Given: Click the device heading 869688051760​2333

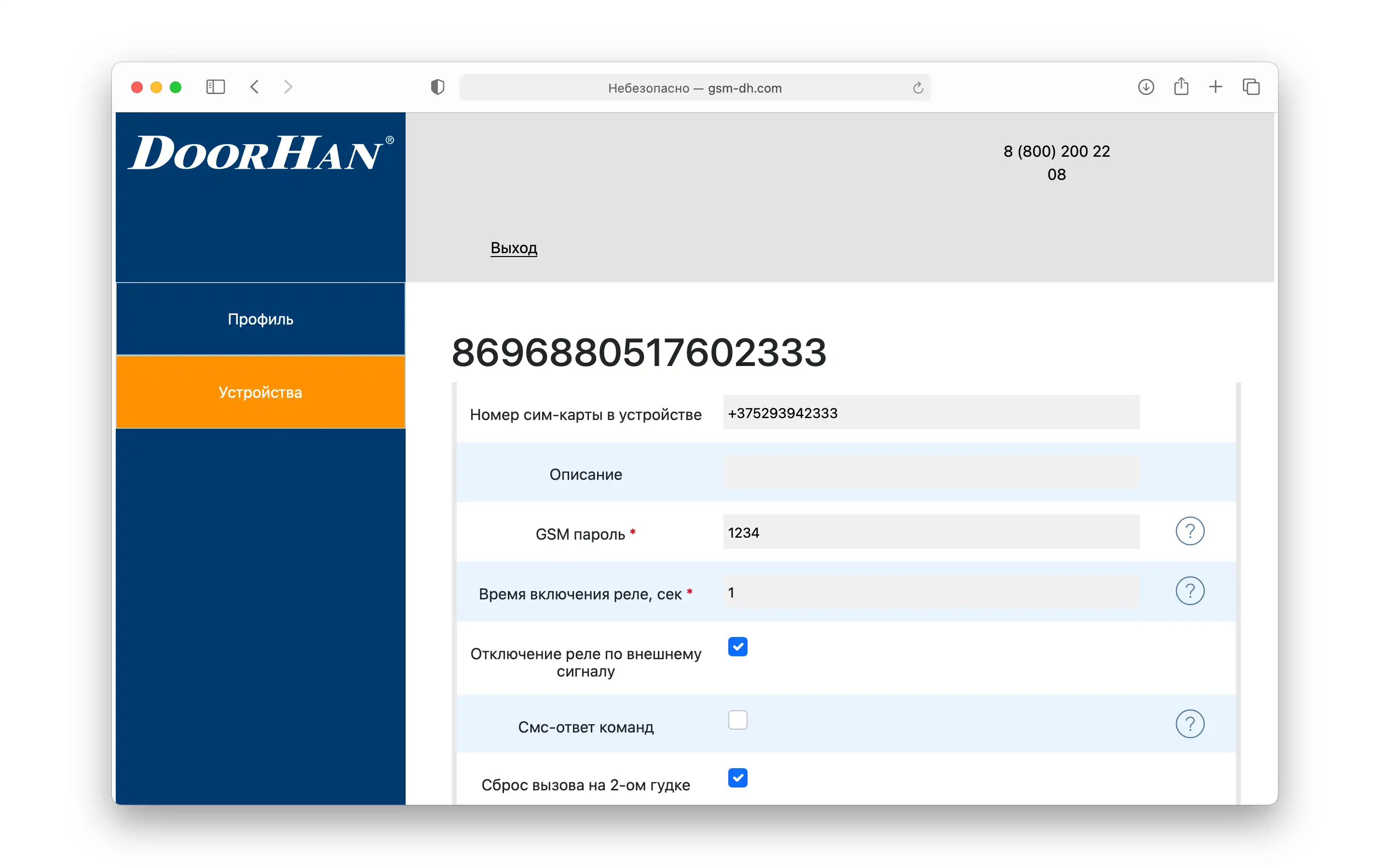Looking at the screenshot, I should pos(639,352).
